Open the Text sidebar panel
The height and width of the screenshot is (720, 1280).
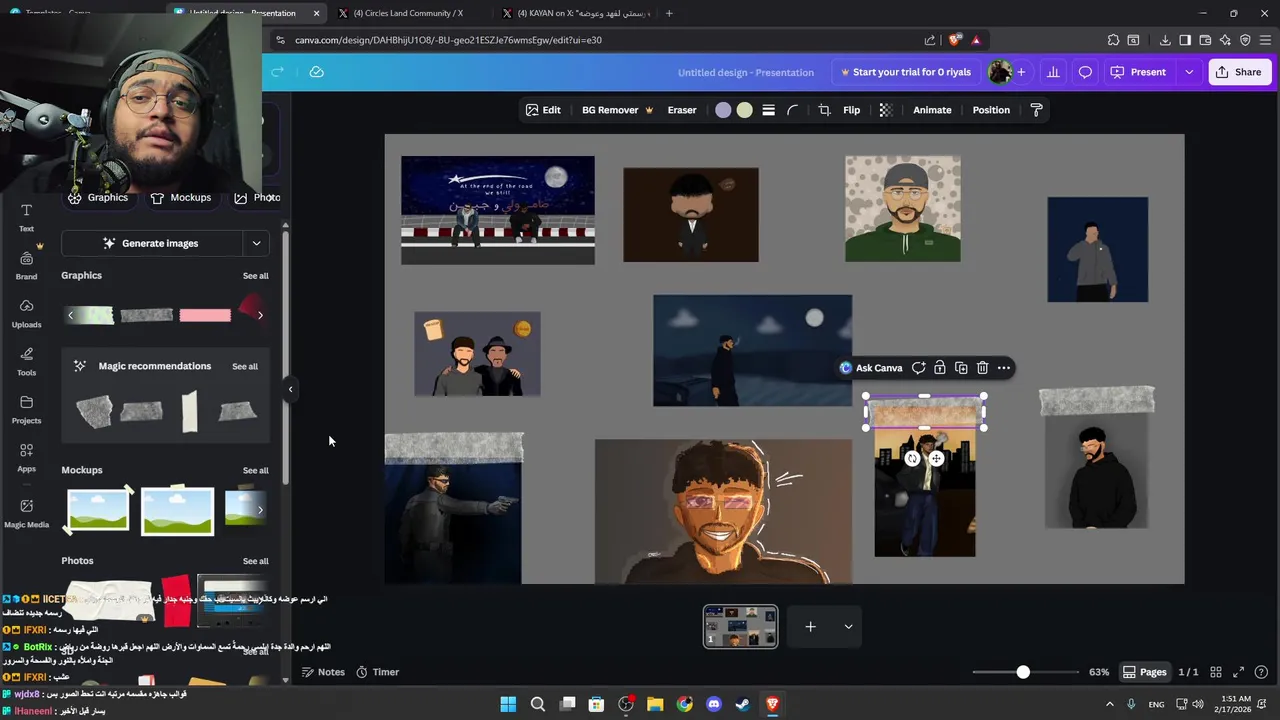pyautogui.click(x=26, y=217)
